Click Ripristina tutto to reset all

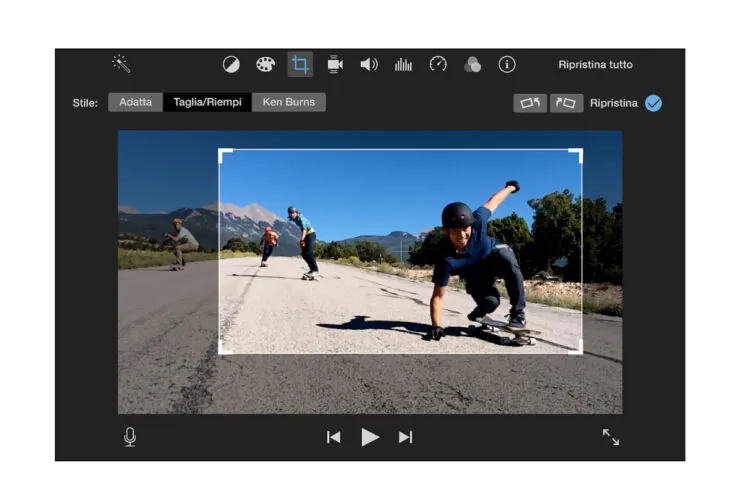595,64
